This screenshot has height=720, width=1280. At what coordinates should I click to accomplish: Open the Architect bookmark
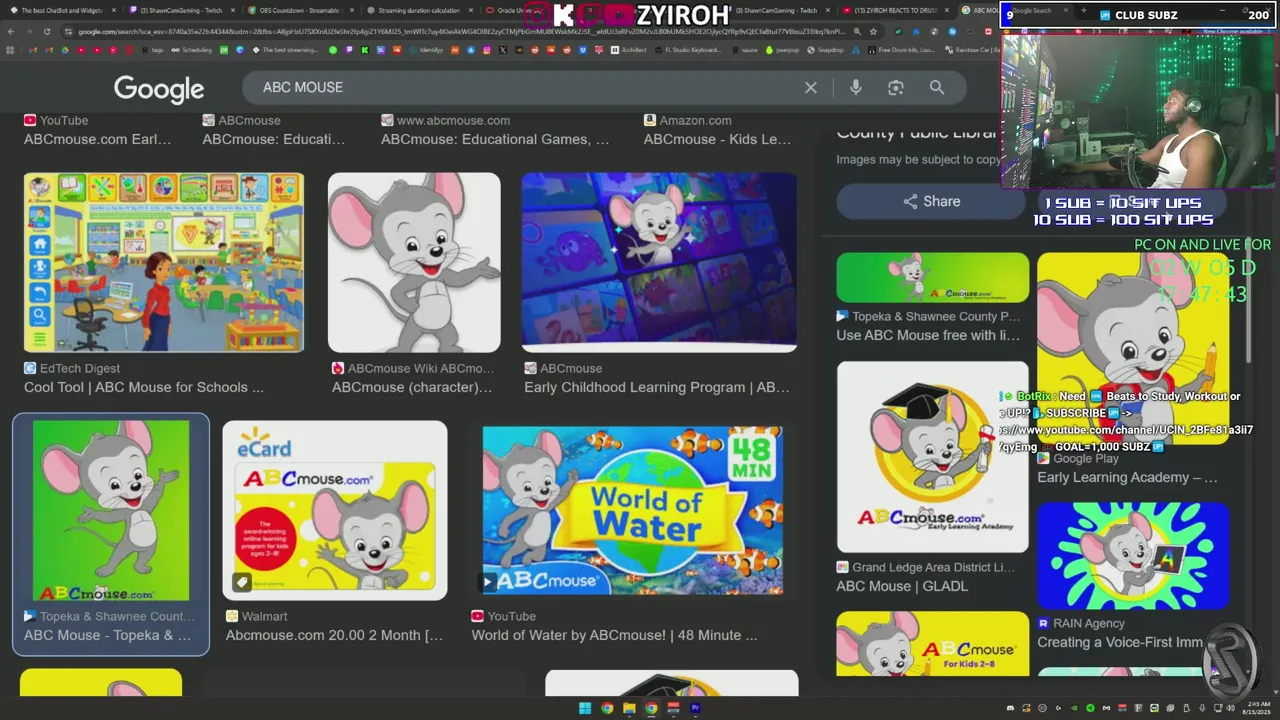pyautogui.click(x=630, y=49)
